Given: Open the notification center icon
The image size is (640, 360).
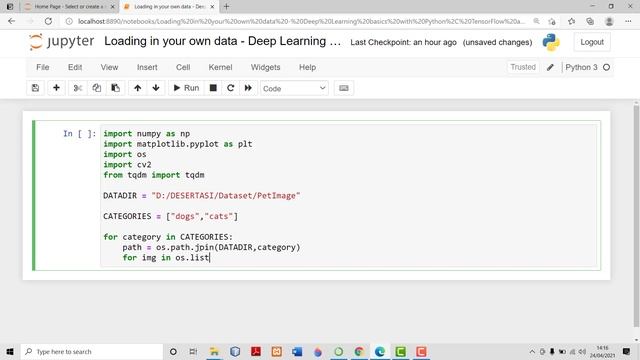Looking at the screenshot, I should (x=627, y=351).
